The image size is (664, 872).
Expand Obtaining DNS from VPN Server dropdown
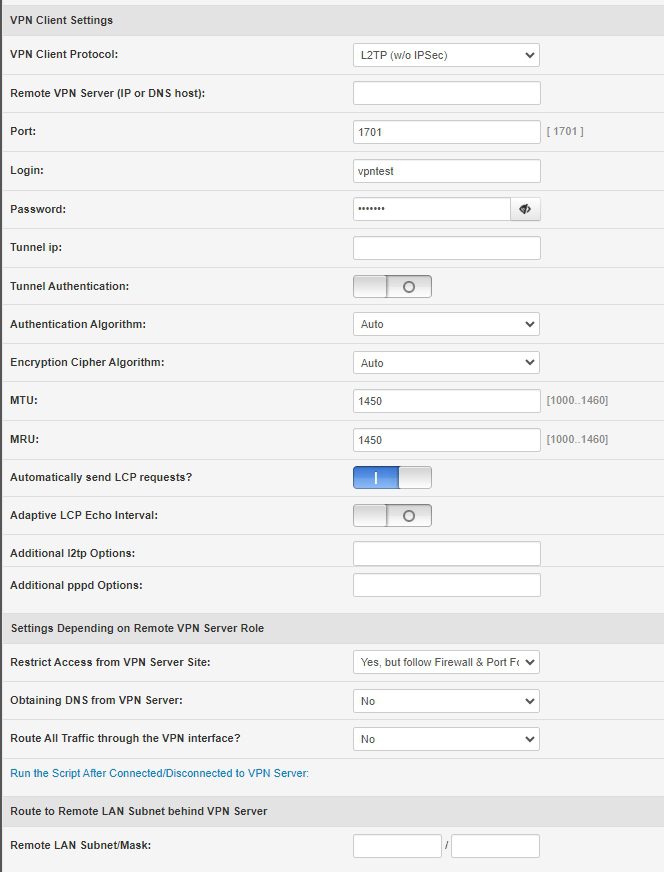tap(446, 701)
